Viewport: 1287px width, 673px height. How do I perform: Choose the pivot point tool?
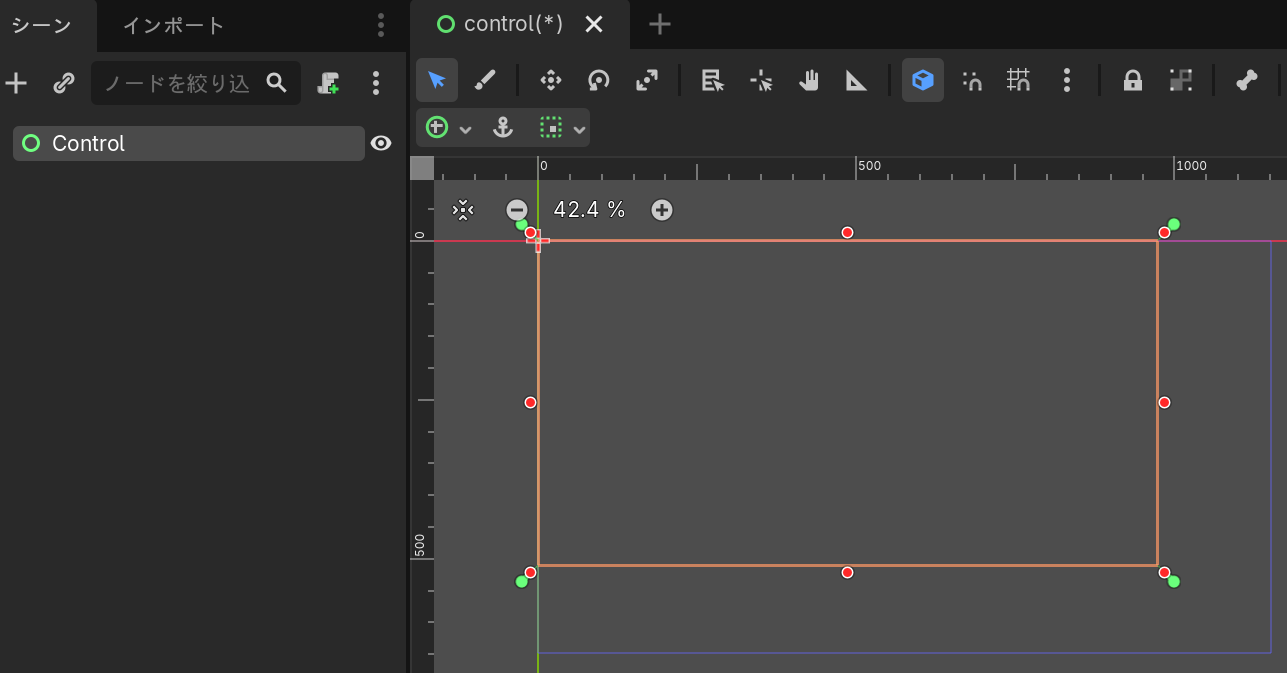tap(761, 80)
